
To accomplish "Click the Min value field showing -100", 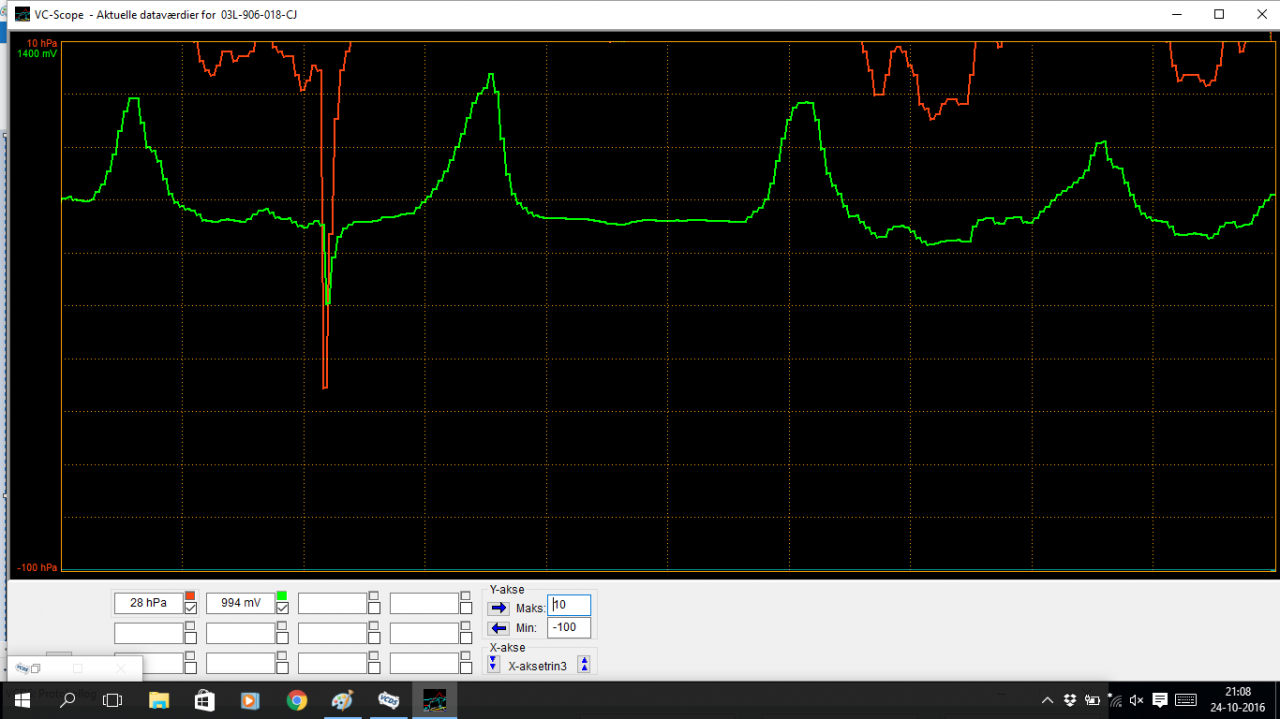I will pyautogui.click(x=567, y=628).
